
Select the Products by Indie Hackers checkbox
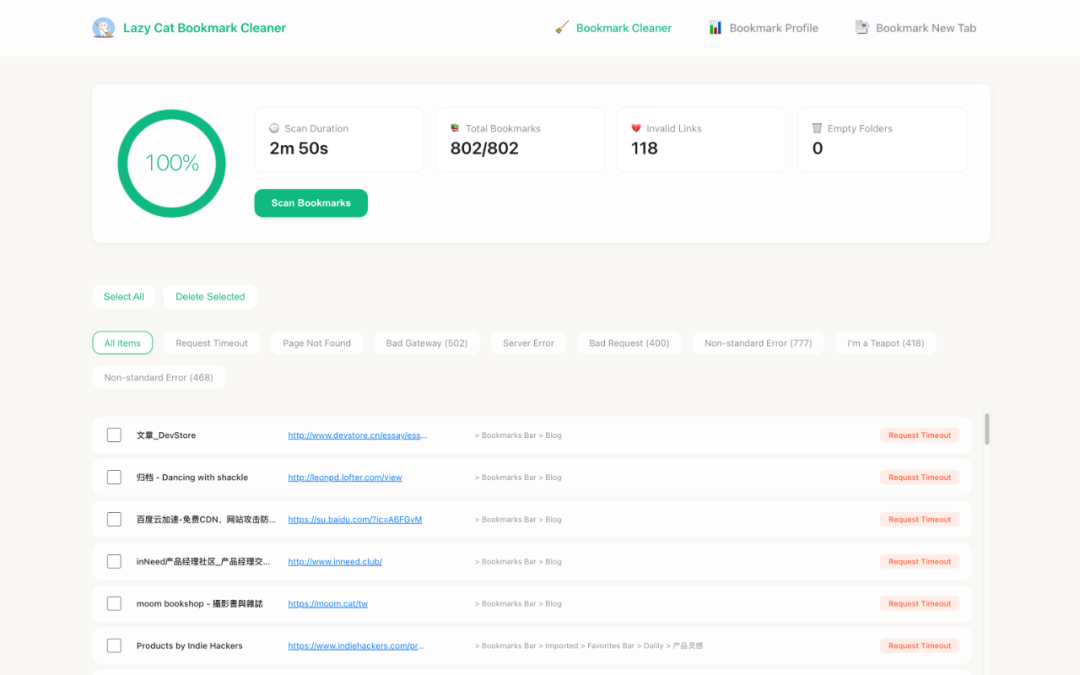click(114, 646)
